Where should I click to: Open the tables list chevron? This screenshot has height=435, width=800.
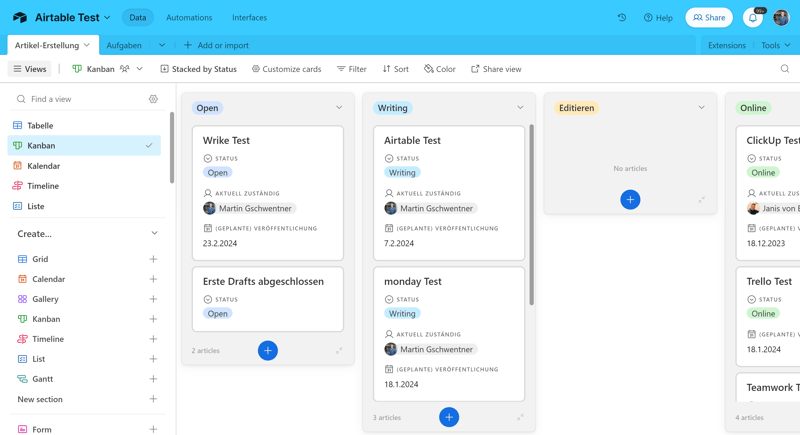(x=162, y=45)
